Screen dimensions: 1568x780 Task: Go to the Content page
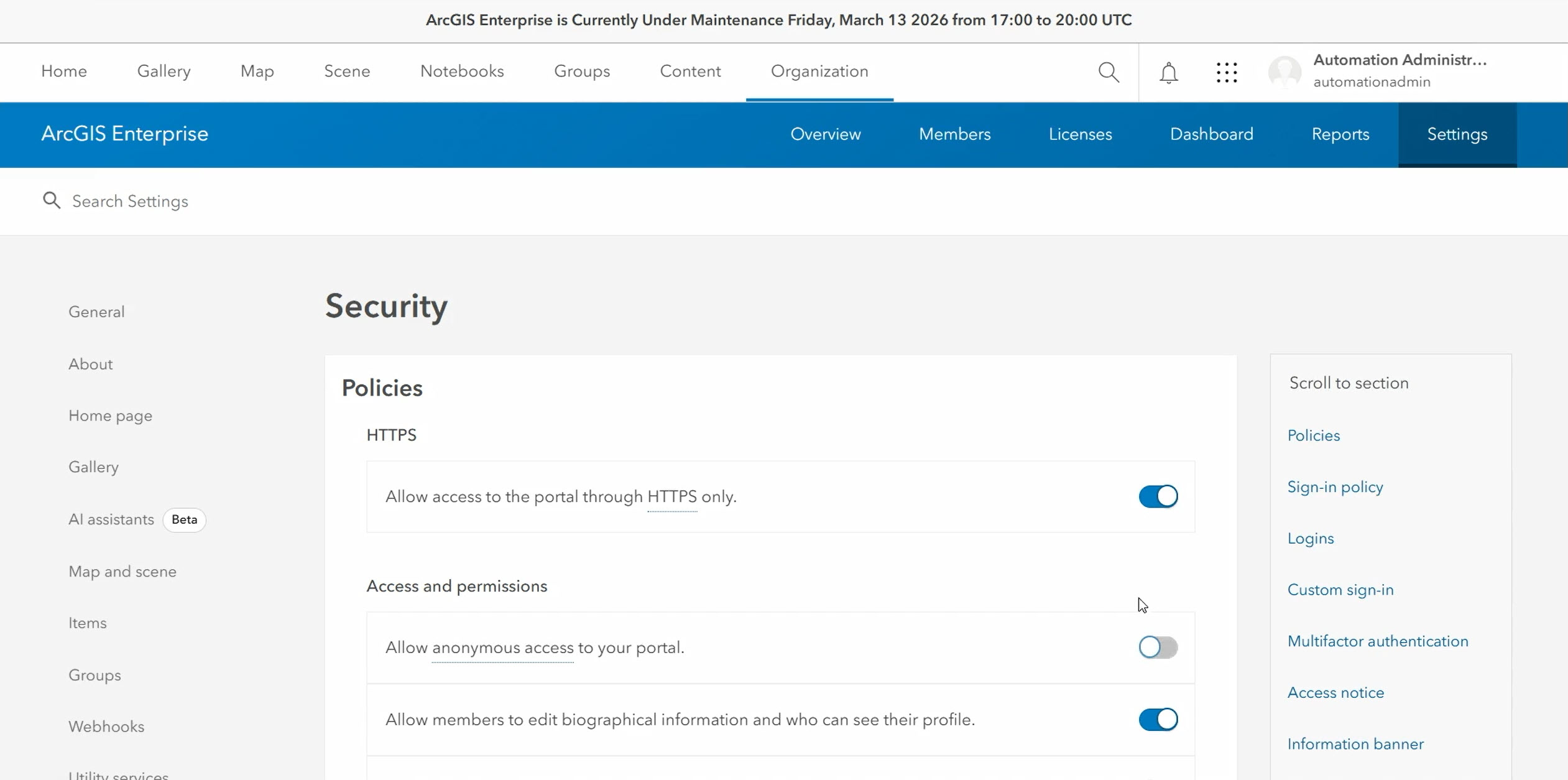pos(690,71)
